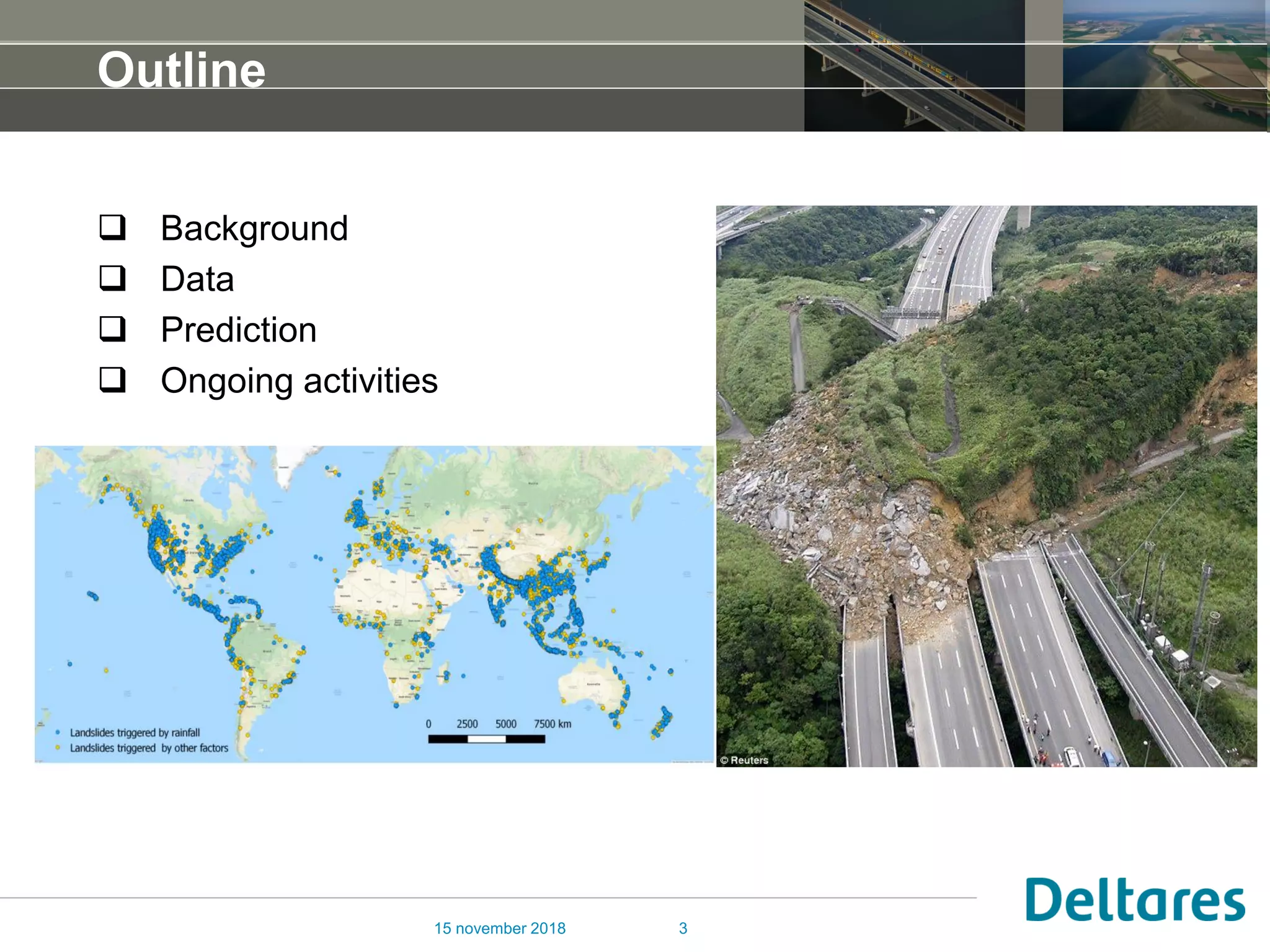Select the Data outline item text
Image resolution: width=1270 pixels, height=952 pixels.
point(197,279)
